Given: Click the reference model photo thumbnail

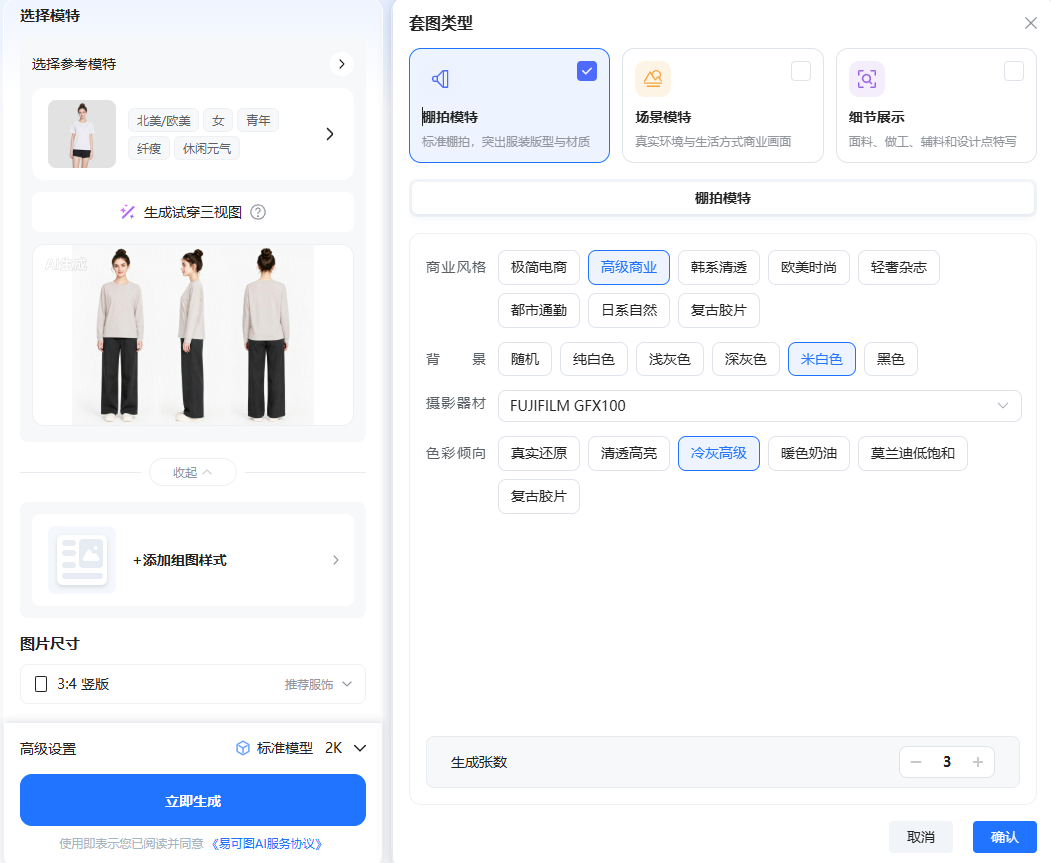Looking at the screenshot, I should click(82, 134).
